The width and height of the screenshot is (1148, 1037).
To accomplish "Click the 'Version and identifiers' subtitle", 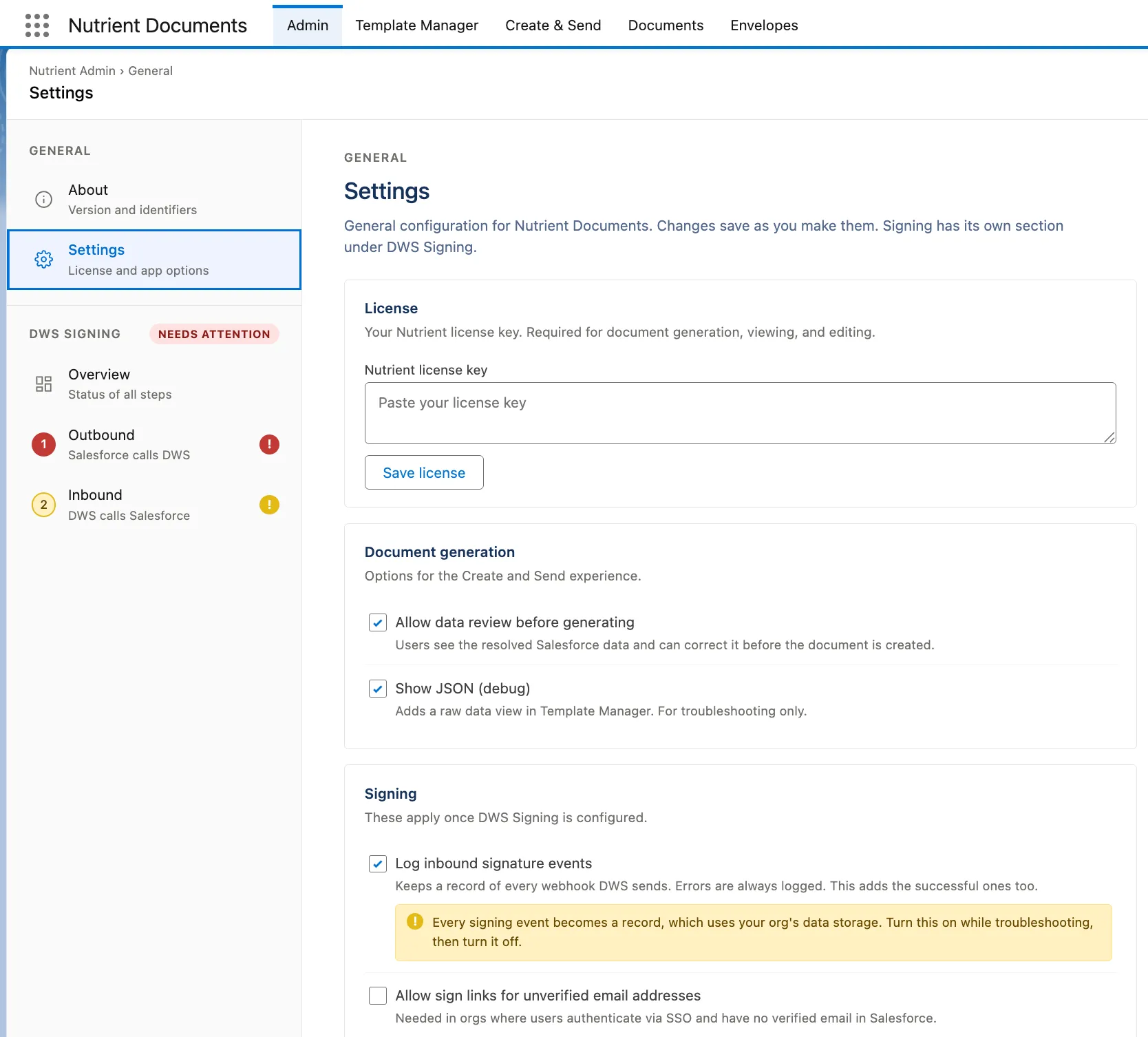I will tap(132, 210).
